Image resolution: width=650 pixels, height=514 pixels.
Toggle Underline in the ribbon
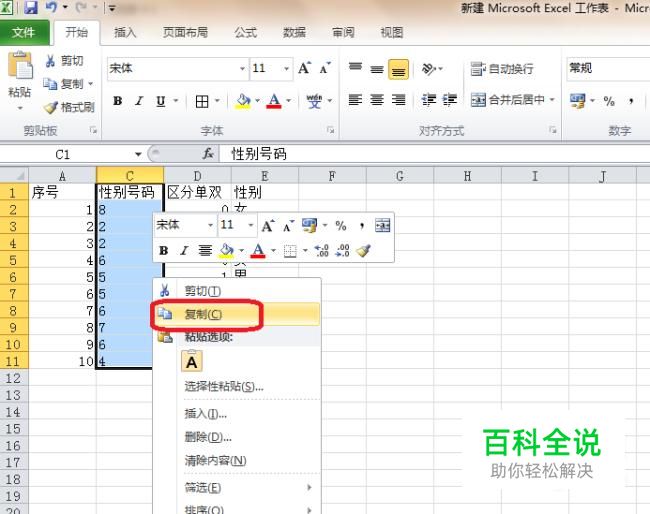pyautogui.click(x=161, y=101)
